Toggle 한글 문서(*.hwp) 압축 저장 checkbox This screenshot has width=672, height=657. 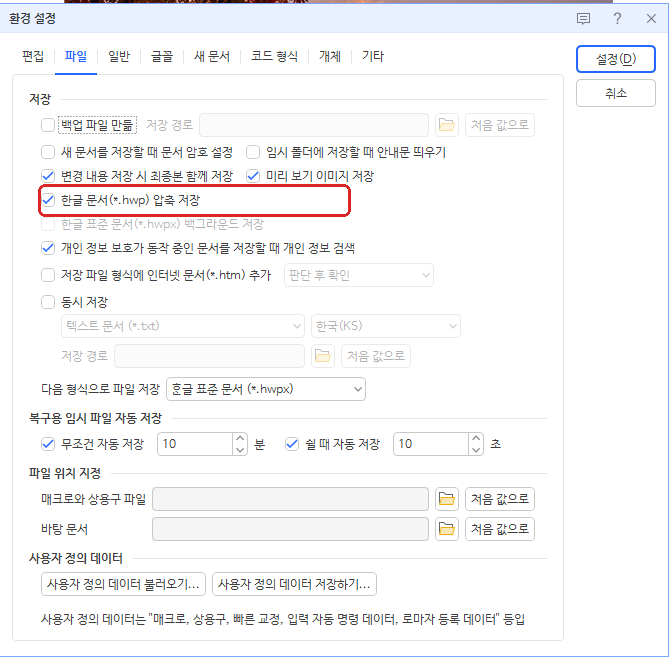48,200
